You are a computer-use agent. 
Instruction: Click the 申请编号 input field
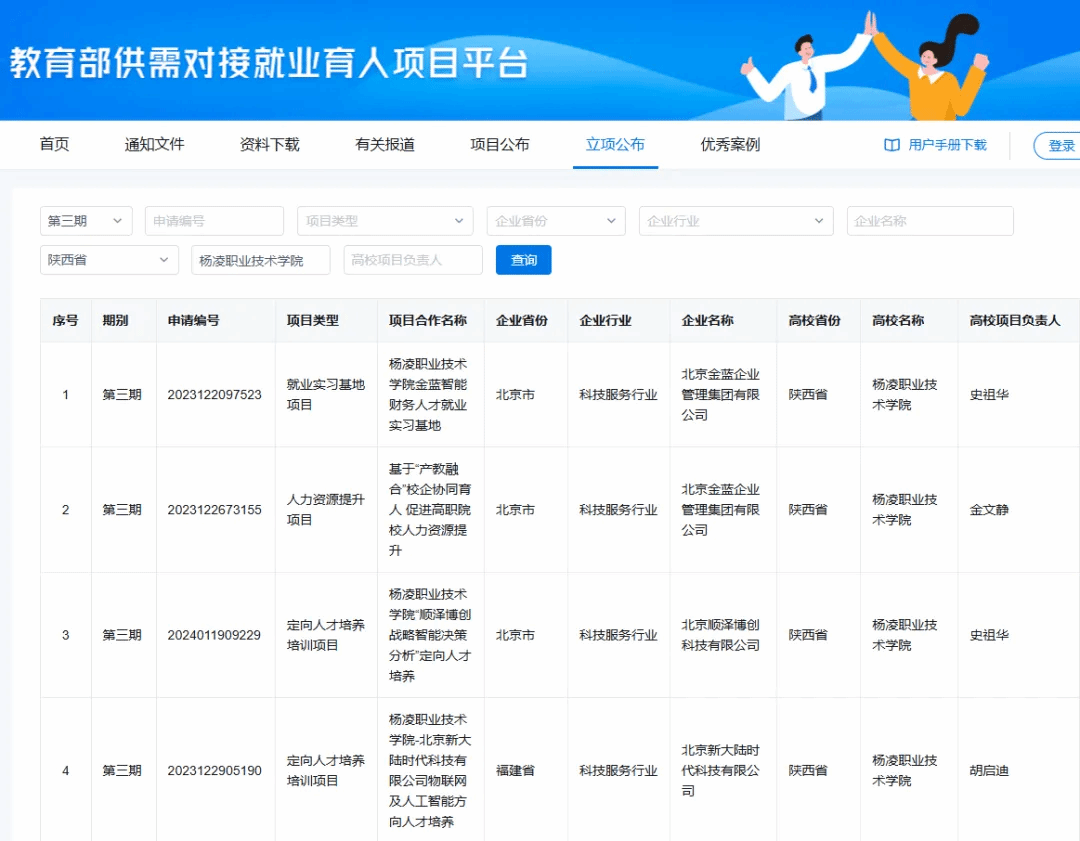pos(214,221)
